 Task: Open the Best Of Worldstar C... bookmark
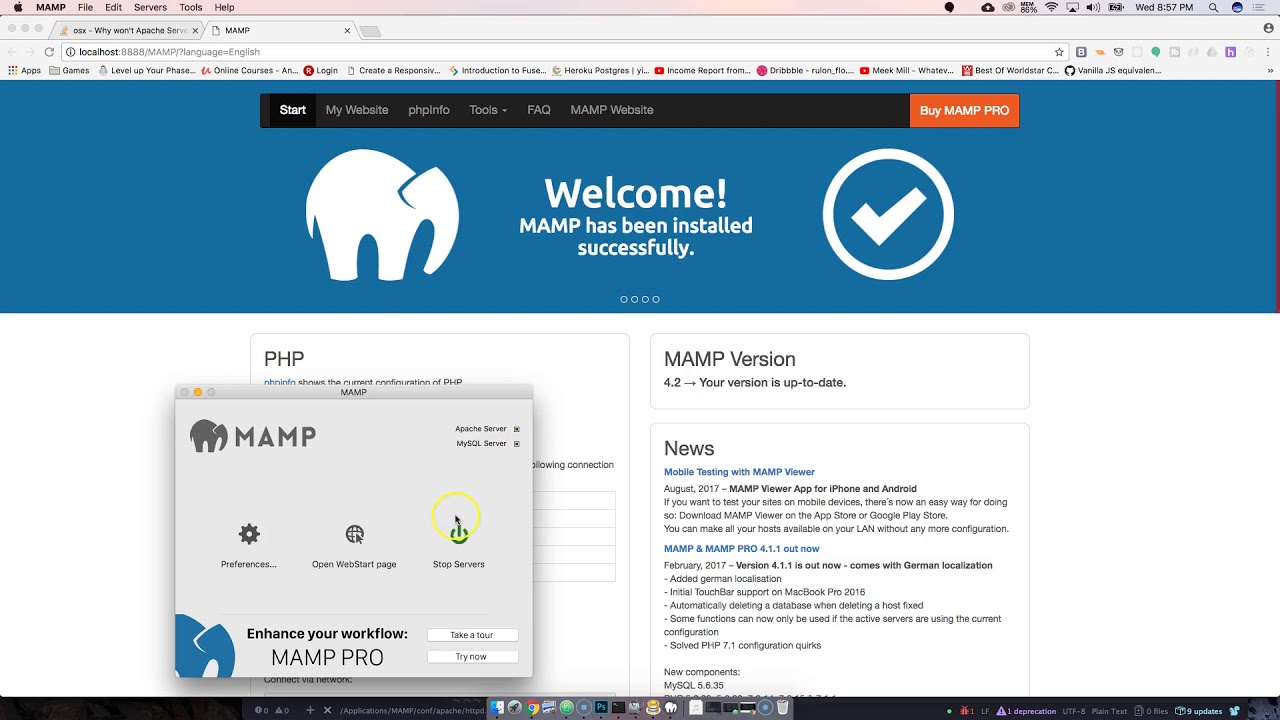[x=1010, y=71]
